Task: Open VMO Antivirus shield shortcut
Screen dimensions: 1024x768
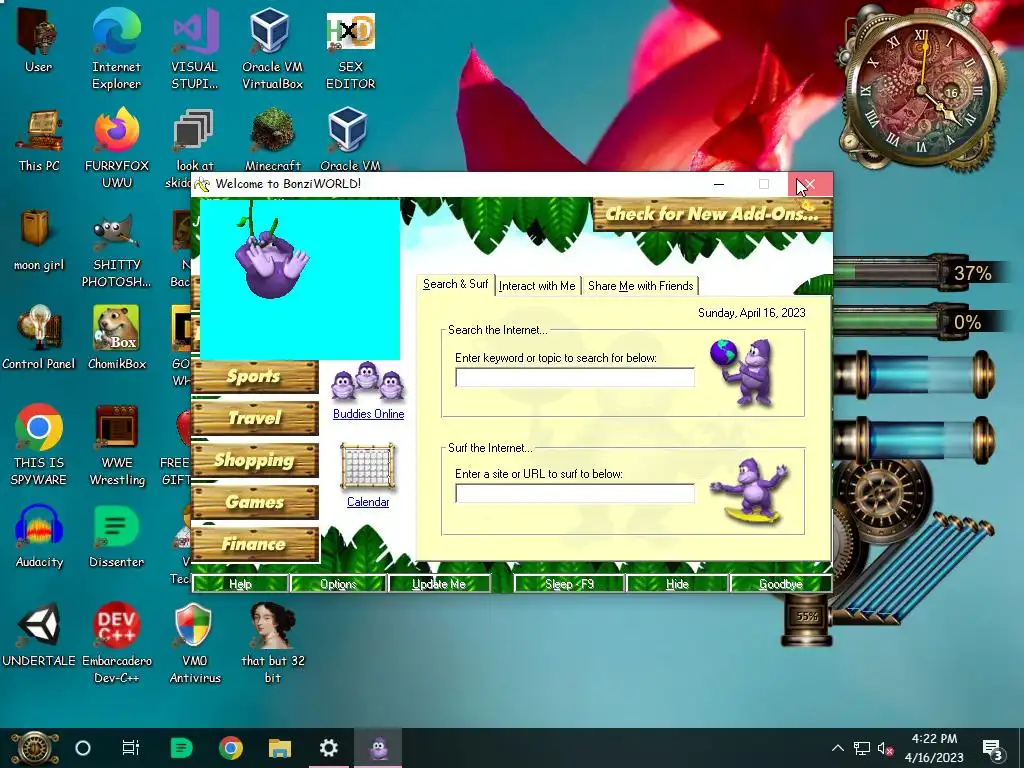Action: point(195,643)
